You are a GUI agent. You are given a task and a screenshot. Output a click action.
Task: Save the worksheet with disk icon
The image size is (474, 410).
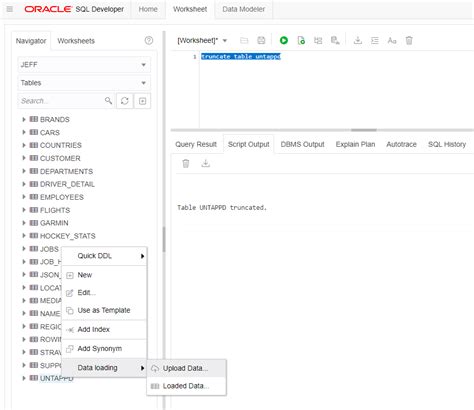click(261, 41)
